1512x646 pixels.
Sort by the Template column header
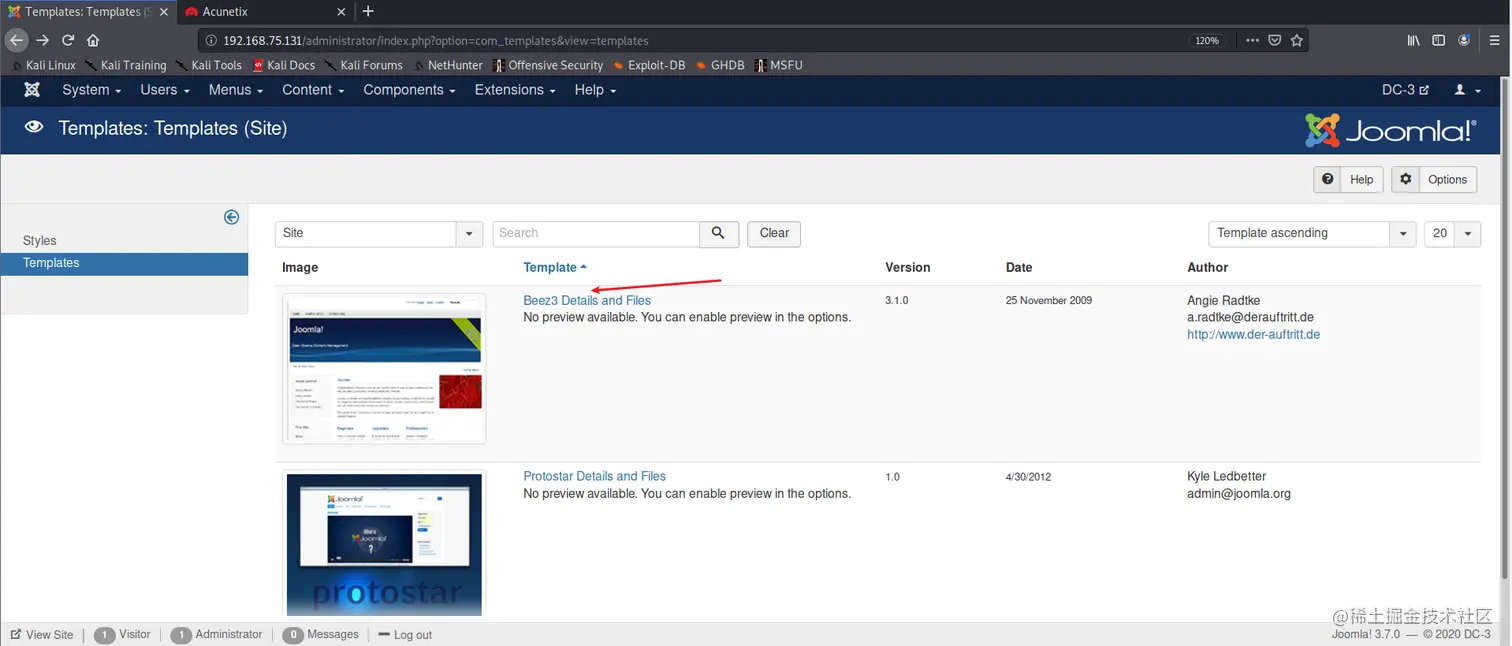[555, 268]
